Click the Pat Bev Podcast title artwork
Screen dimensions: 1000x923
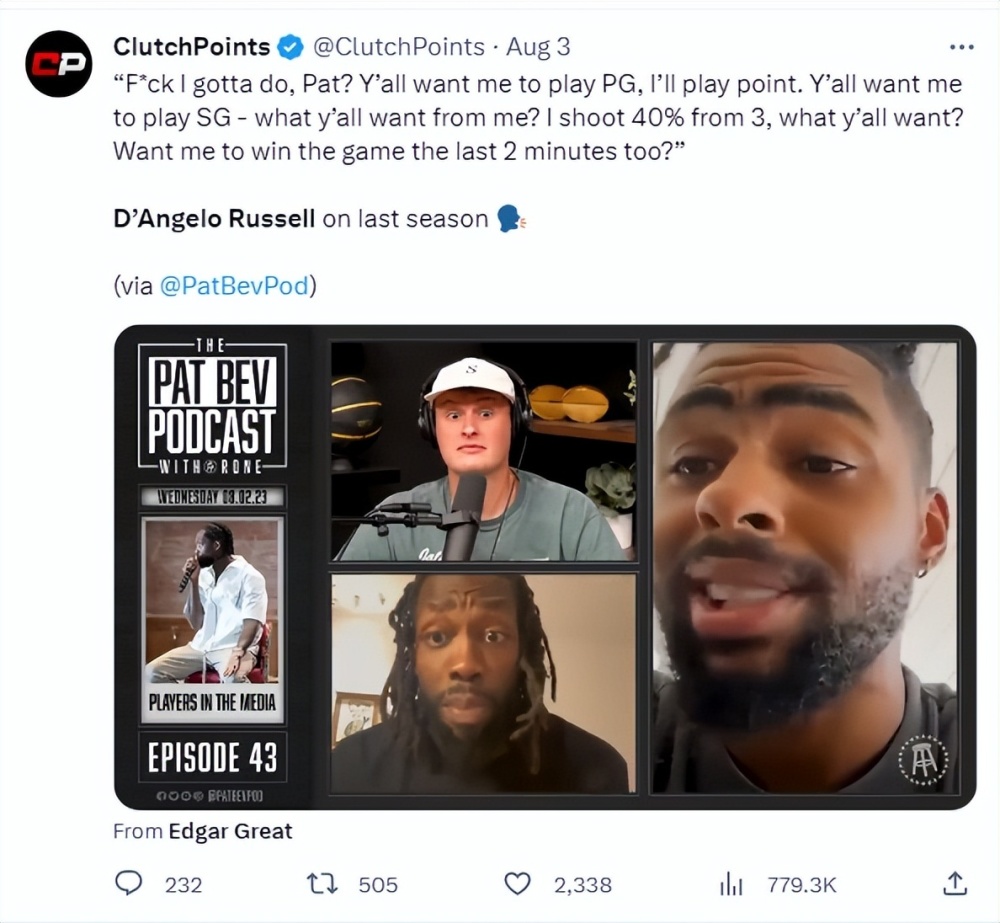212,406
